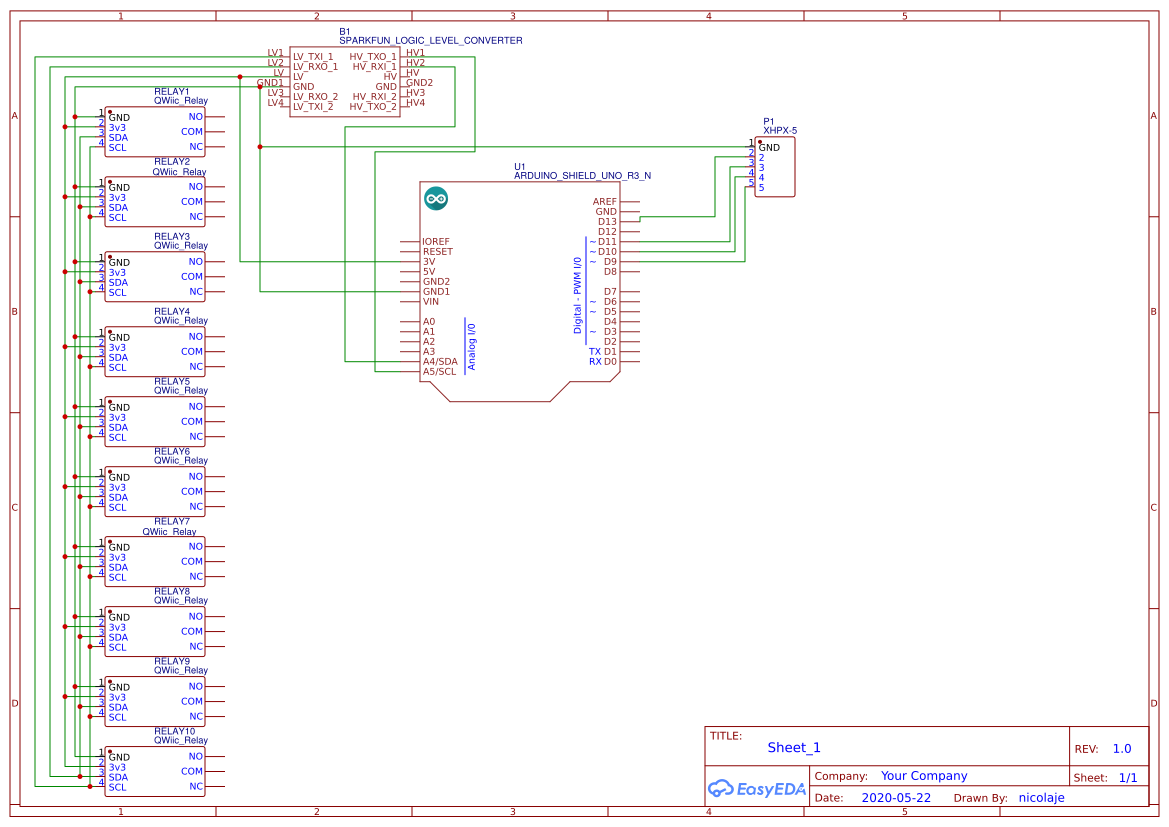Select the RELAY1 QWiic_Relay component symbol

point(155,131)
